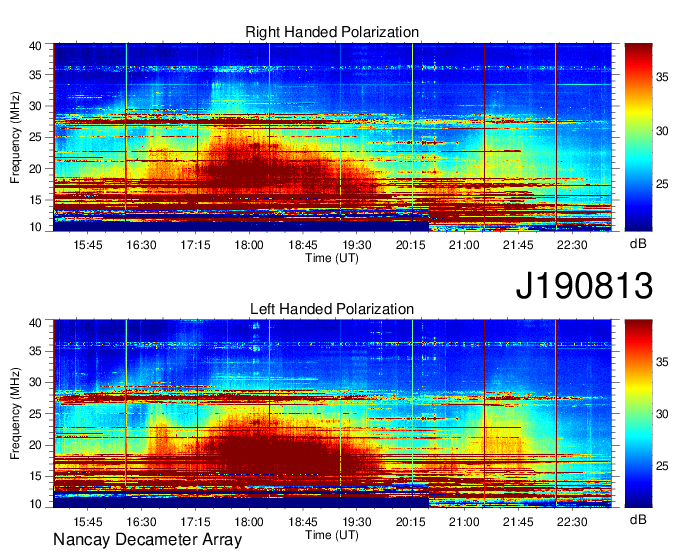Click the 'Right Handed Polarization' plot title
The image size is (680, 552).
click(x=332, y=32)
